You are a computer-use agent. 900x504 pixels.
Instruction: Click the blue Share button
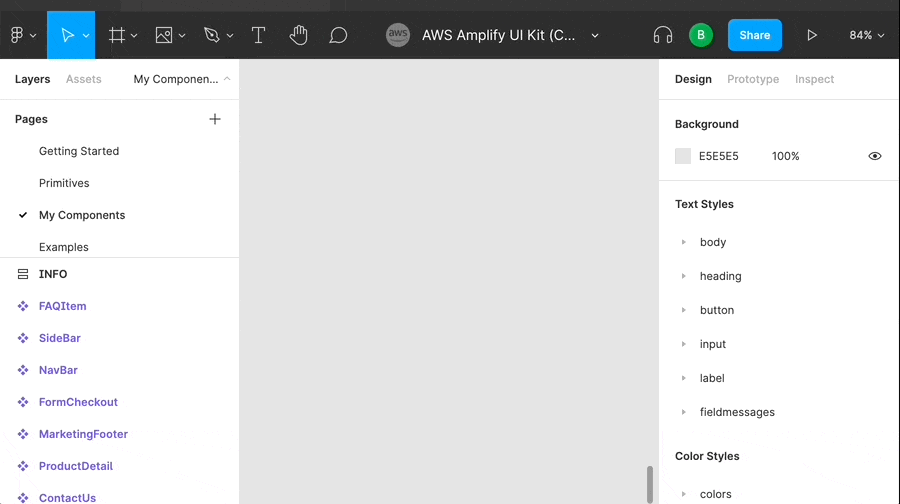tap(754, 35)
